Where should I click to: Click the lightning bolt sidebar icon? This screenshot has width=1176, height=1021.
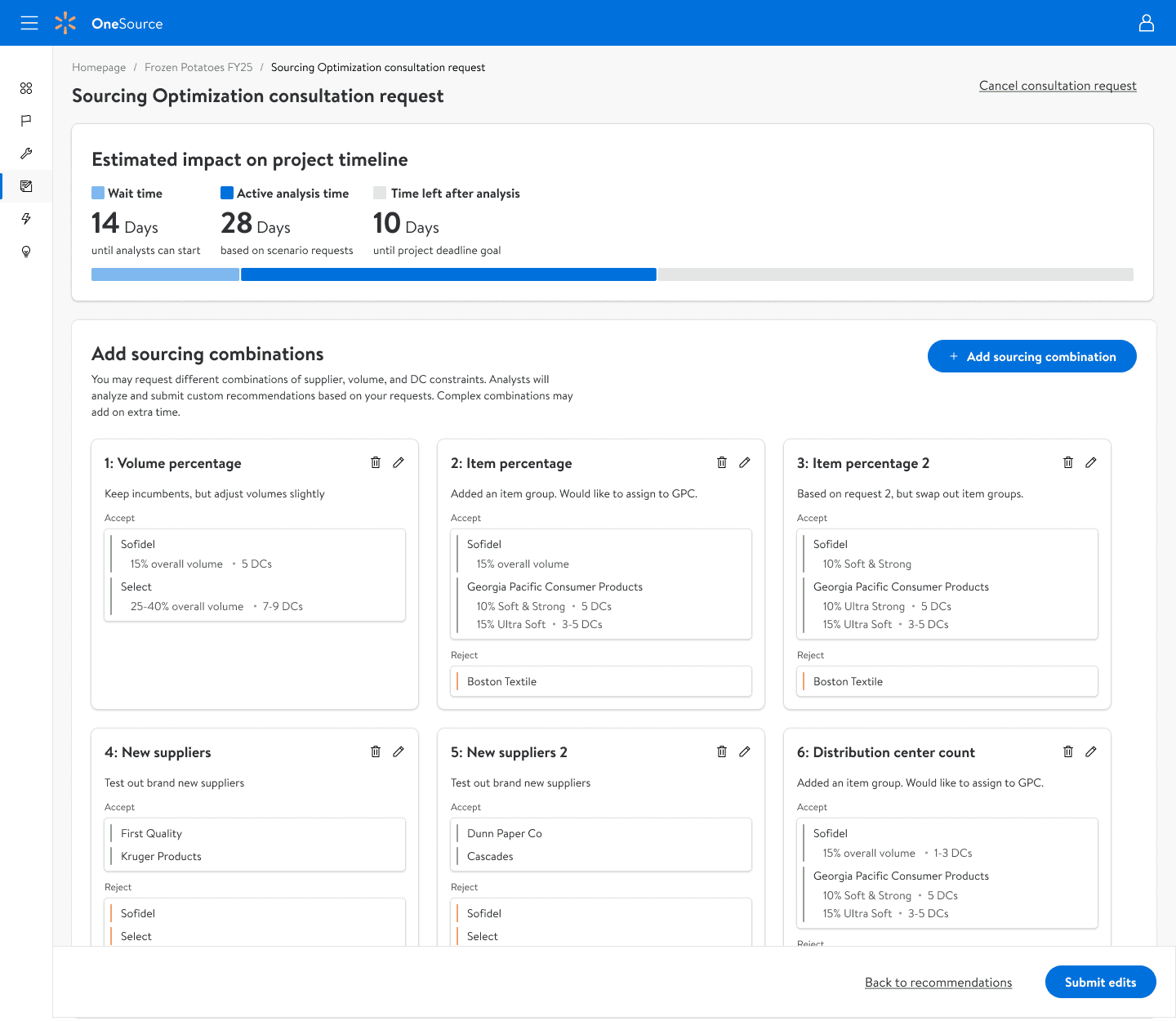[x=26, y=219]
